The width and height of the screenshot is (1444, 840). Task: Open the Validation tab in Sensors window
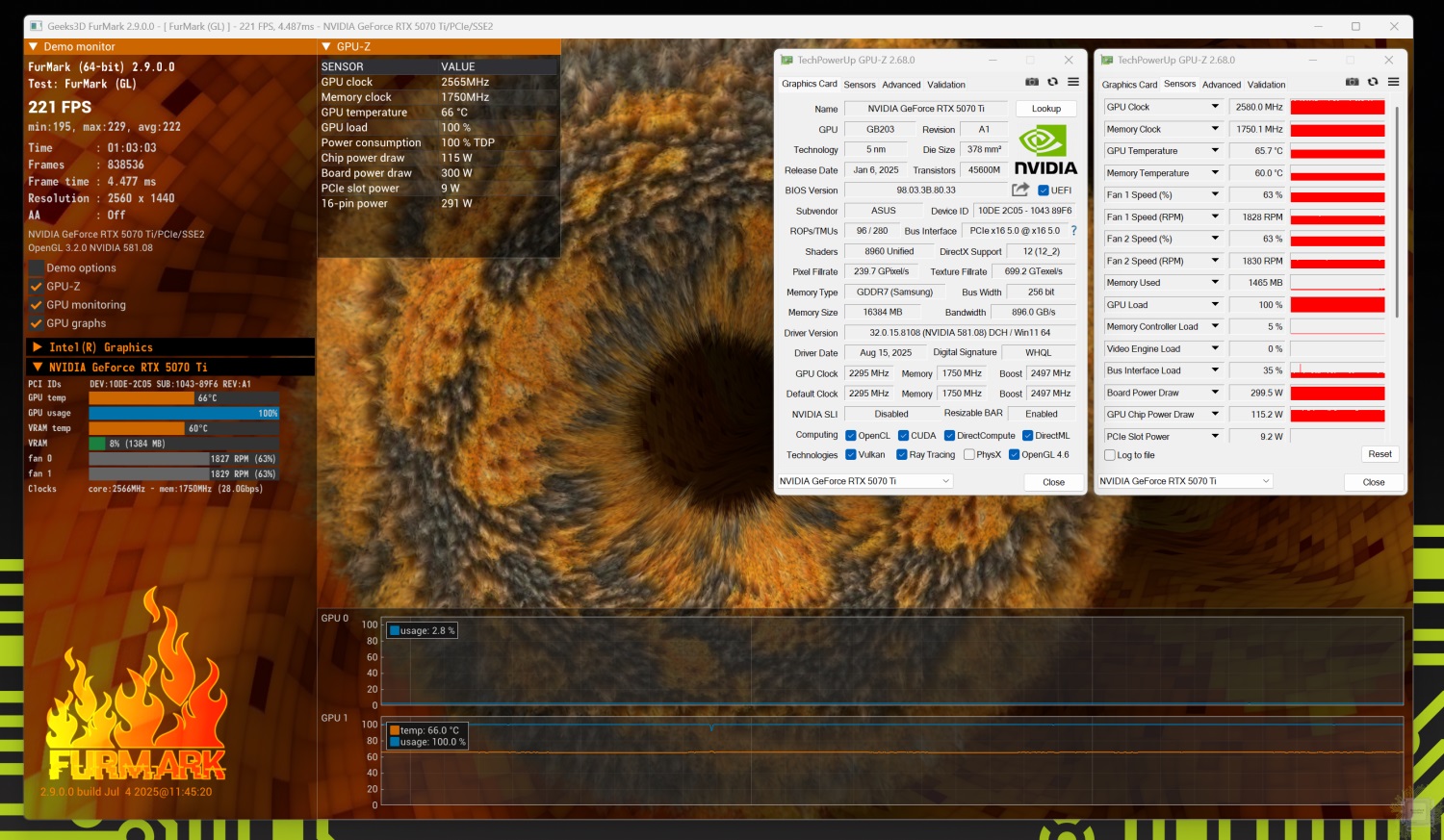(x=1266, y=85)
